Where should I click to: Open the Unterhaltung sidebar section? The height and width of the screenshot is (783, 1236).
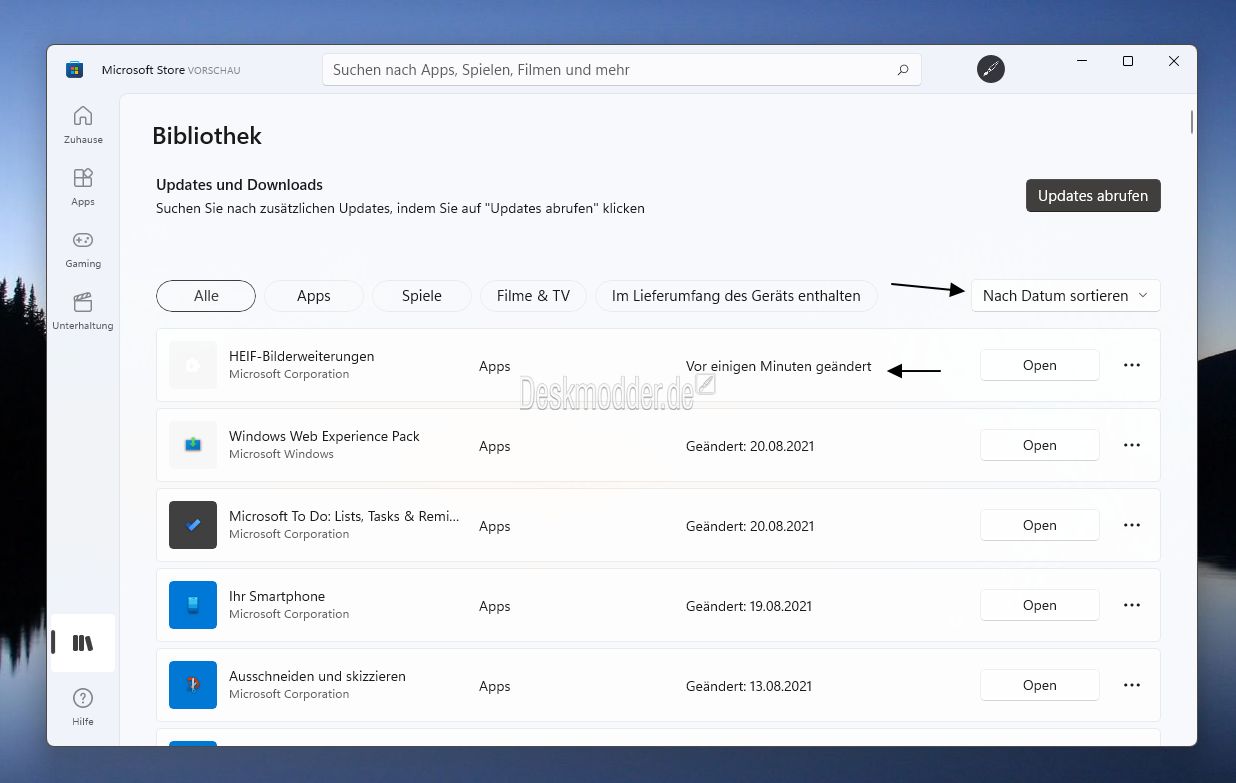coord(83,311)
